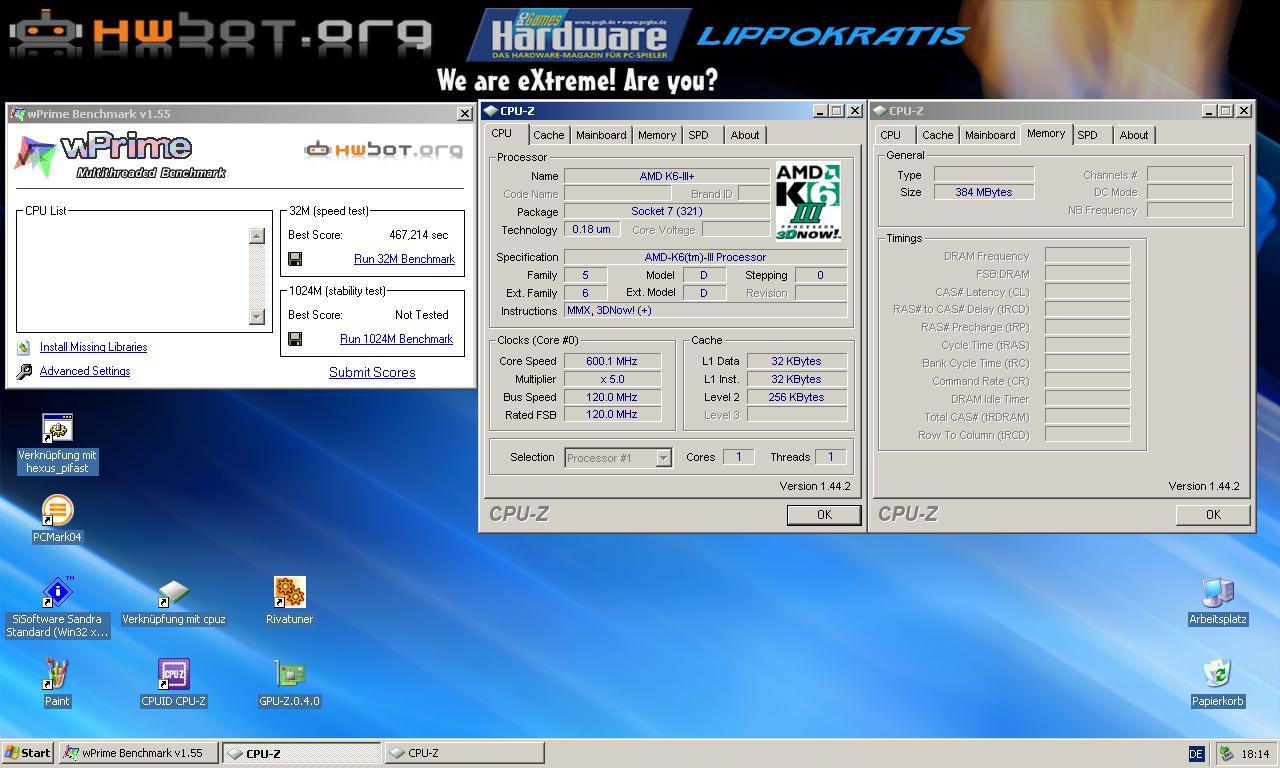Click OK in CPU tab CPU-Z window
This screenshot has width=1280, height=768.
click(824, 514)
